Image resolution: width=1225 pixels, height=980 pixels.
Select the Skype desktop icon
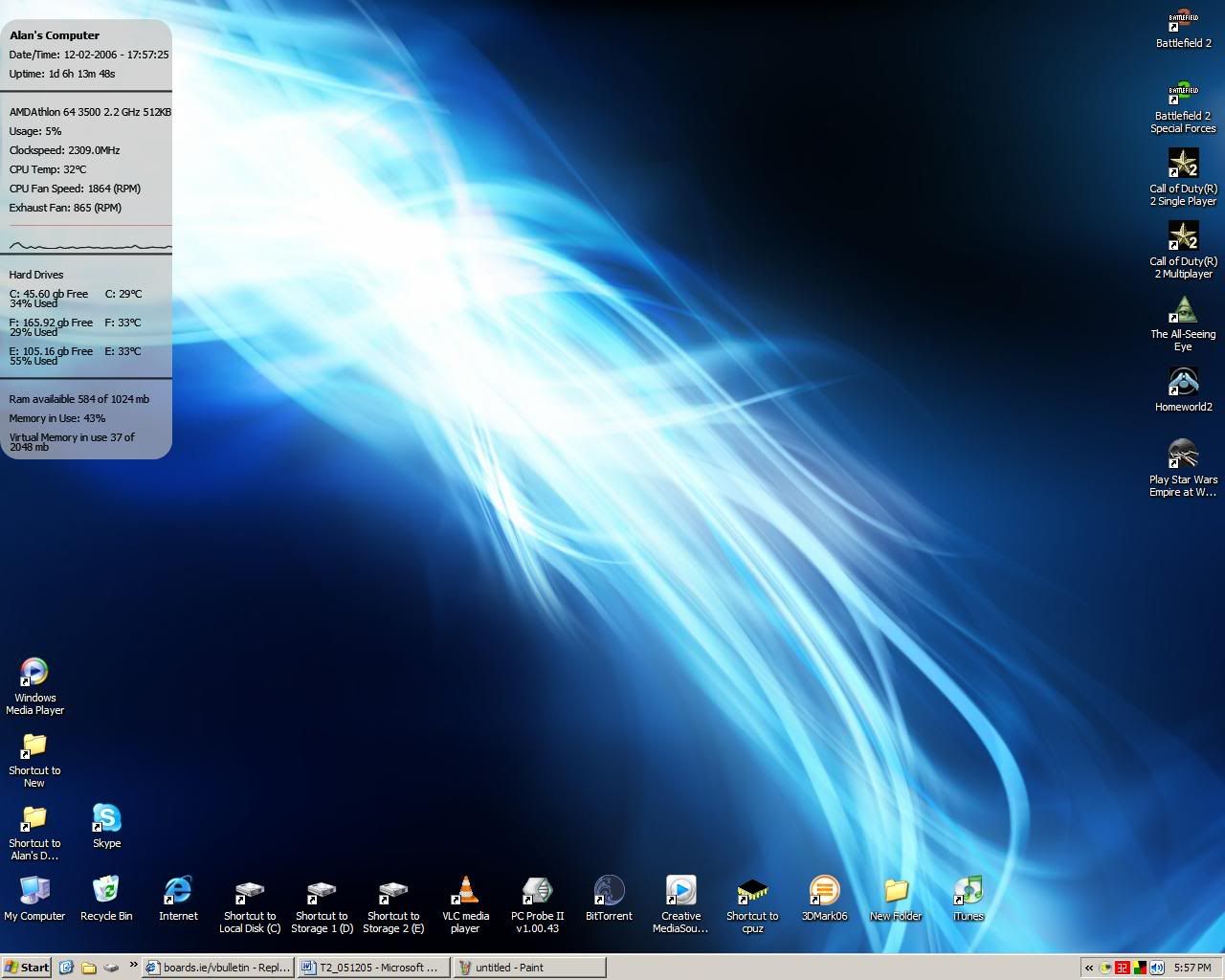click(106, 818)
